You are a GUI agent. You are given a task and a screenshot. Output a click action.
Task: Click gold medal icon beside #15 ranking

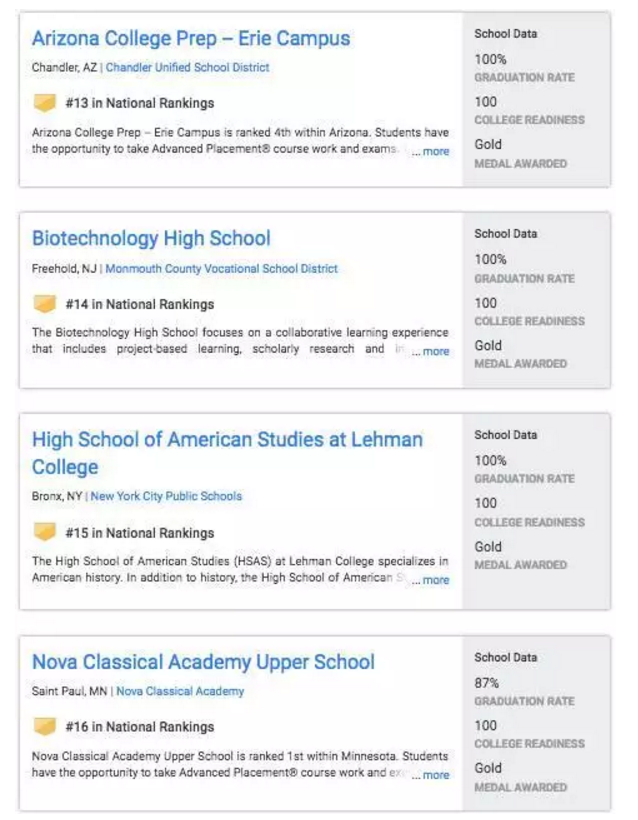click(44, 533)
